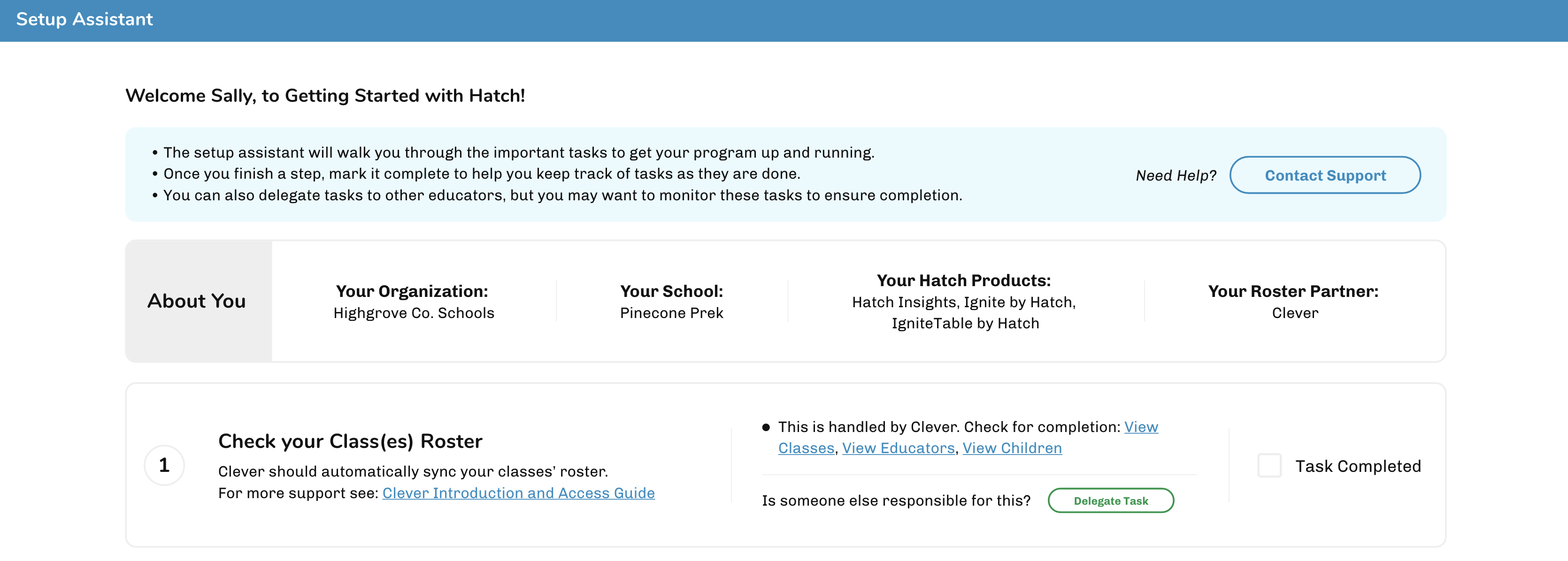
Task: Open the Delegate Task button
Action: (x=1110, y=501)
